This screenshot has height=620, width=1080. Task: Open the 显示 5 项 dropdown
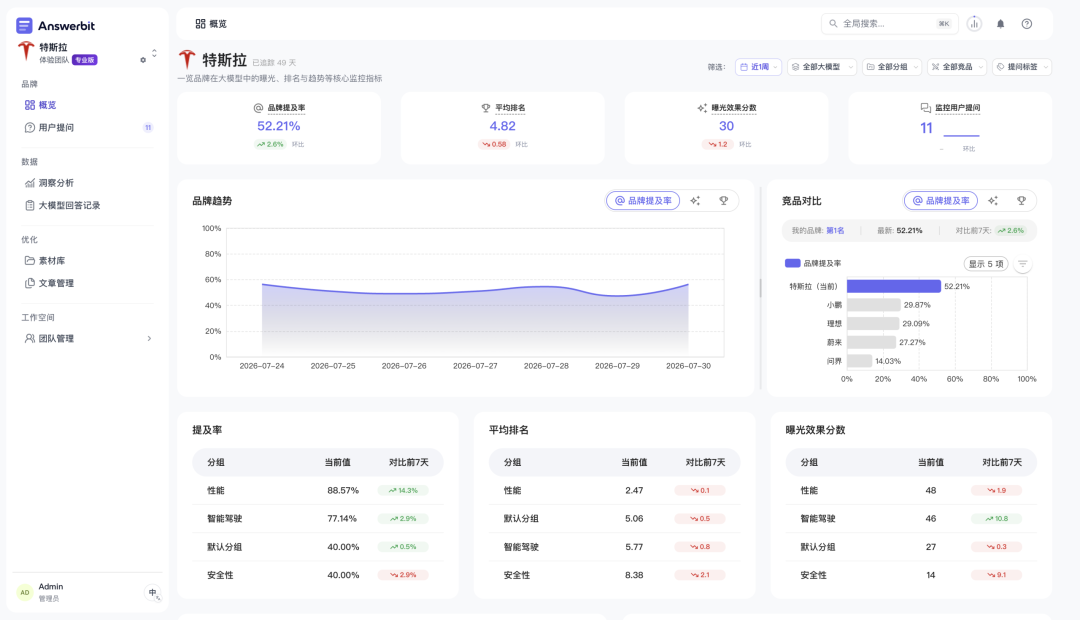pyautogui.click(x=986, y=264)
